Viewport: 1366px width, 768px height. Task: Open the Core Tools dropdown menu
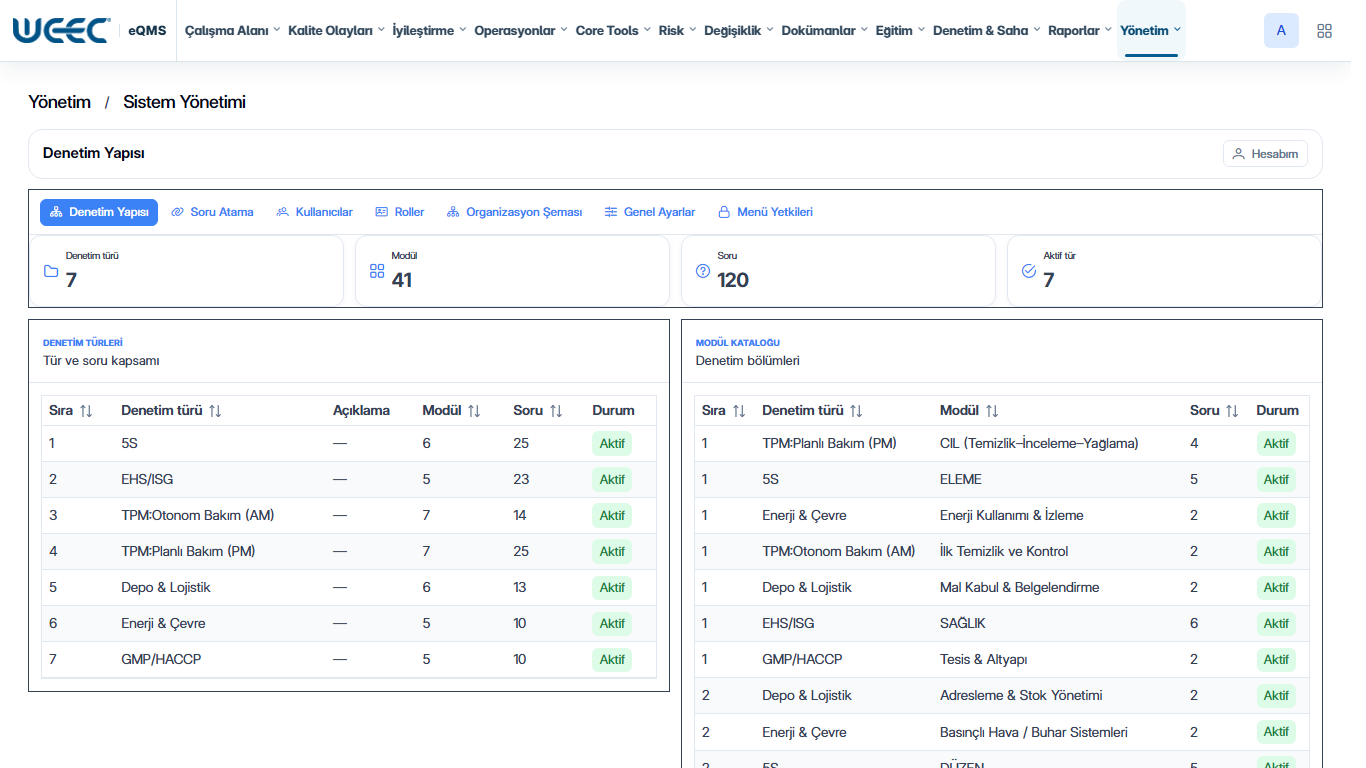pos(613,31)
